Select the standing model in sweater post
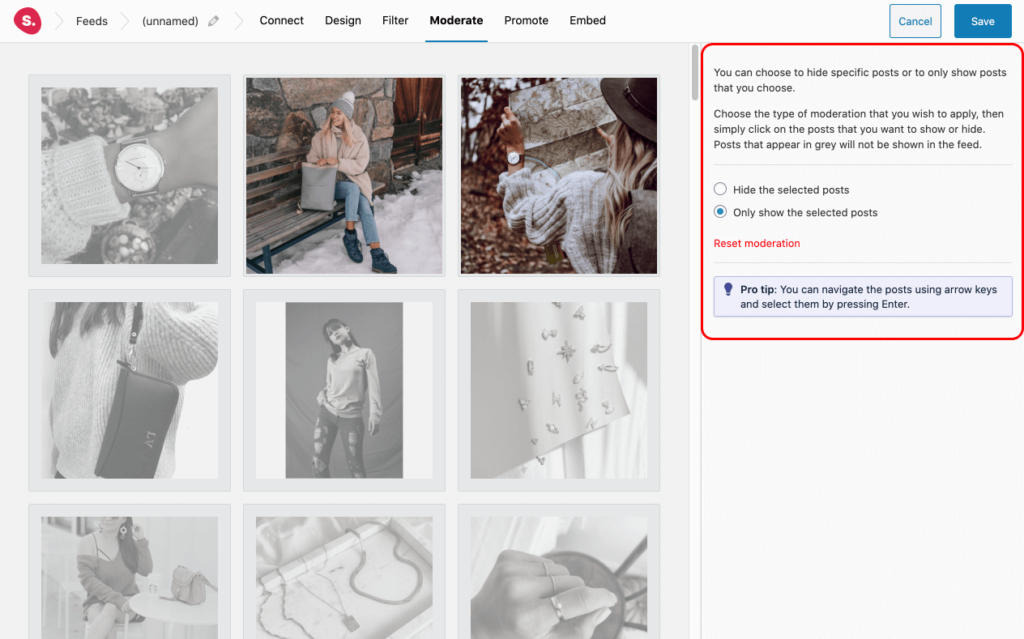1024x639 pixels. coord(344,390)
